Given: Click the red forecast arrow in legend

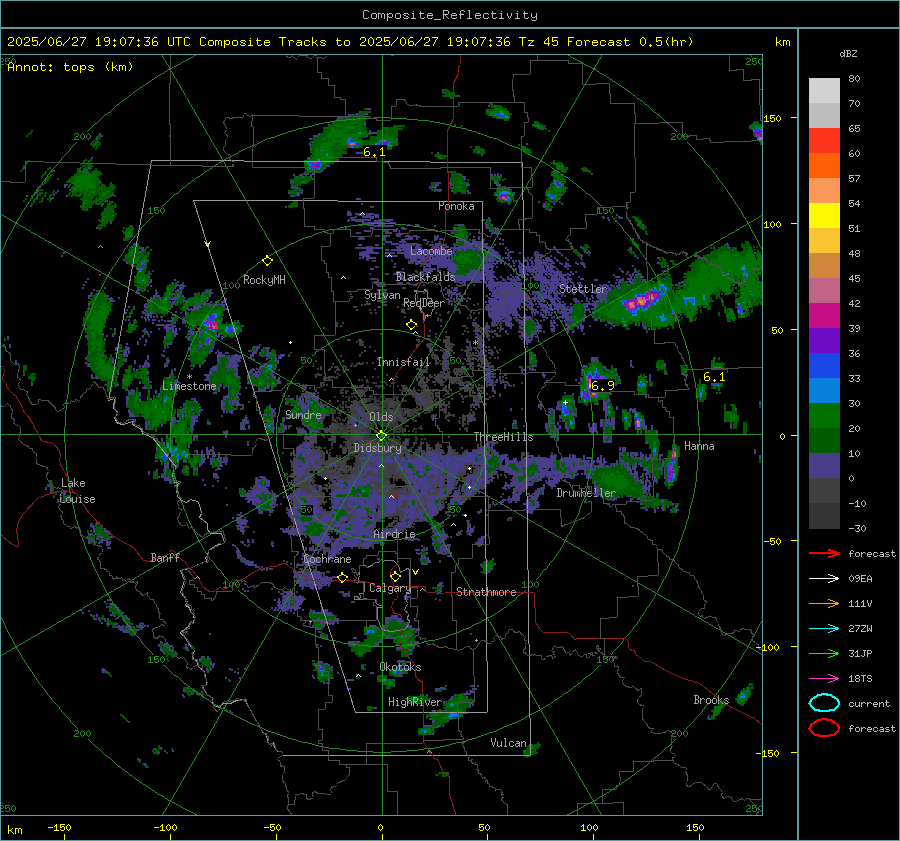Looking at the screenshot, I should point(824,553).
